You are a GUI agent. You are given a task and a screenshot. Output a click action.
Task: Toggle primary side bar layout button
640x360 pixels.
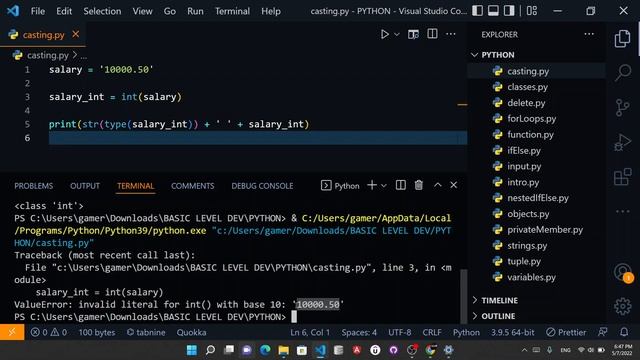coord(477,11)
